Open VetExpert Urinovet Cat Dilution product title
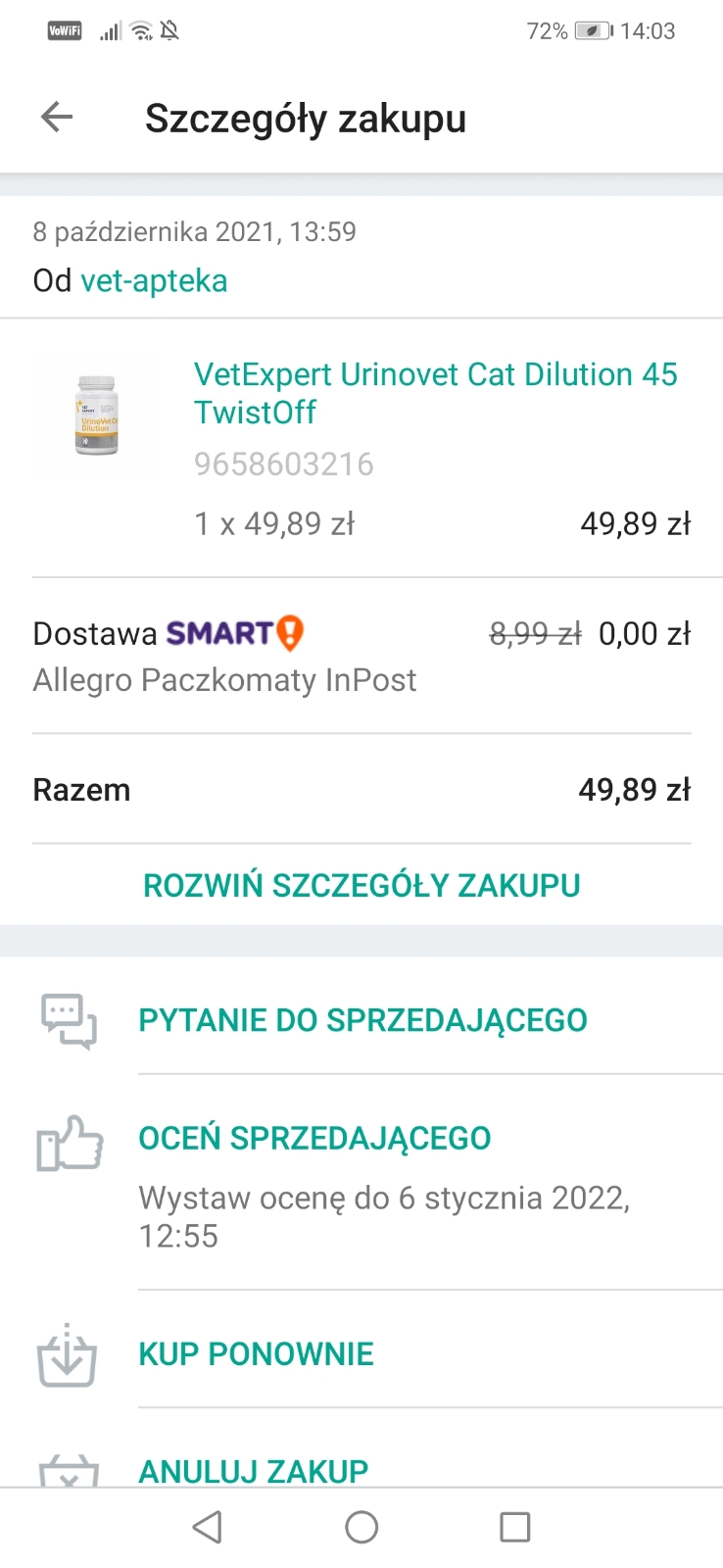Screen dimensions: 723x1568 click(x=436, y=393)
